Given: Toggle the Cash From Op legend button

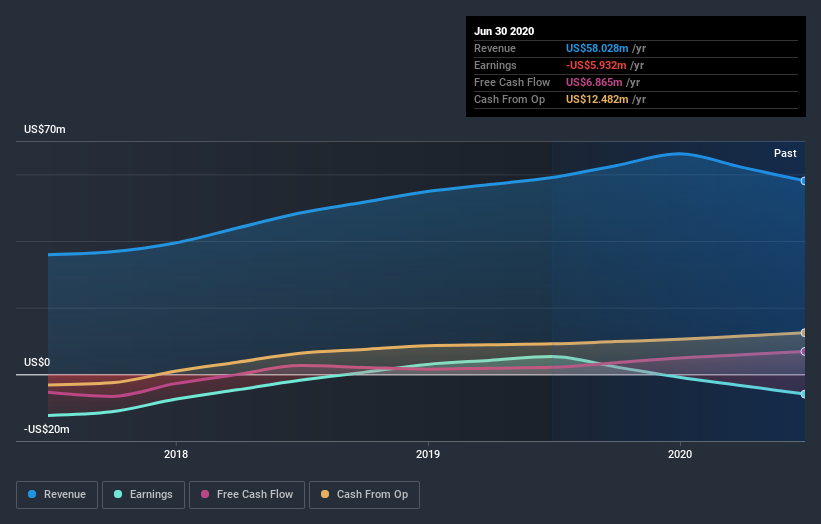Looking at the screenshot, I should [364, 495].
